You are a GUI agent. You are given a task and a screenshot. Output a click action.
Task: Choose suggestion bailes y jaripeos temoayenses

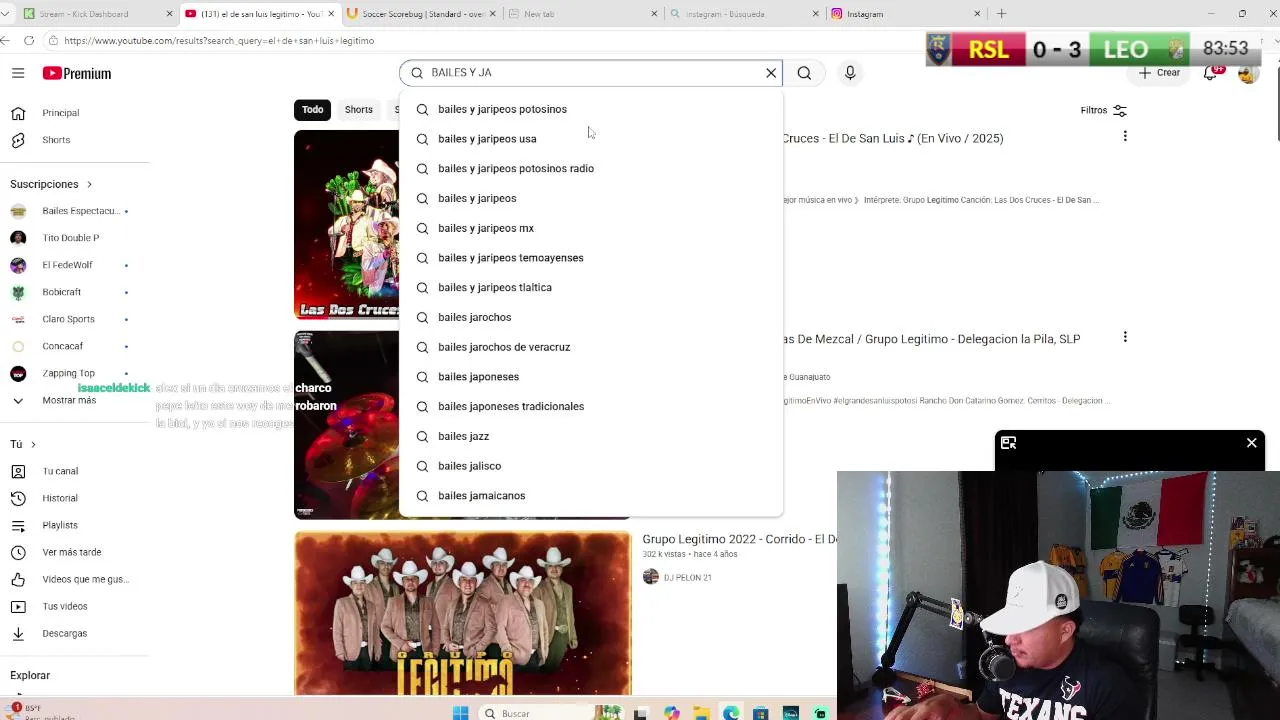coord(590,258)
